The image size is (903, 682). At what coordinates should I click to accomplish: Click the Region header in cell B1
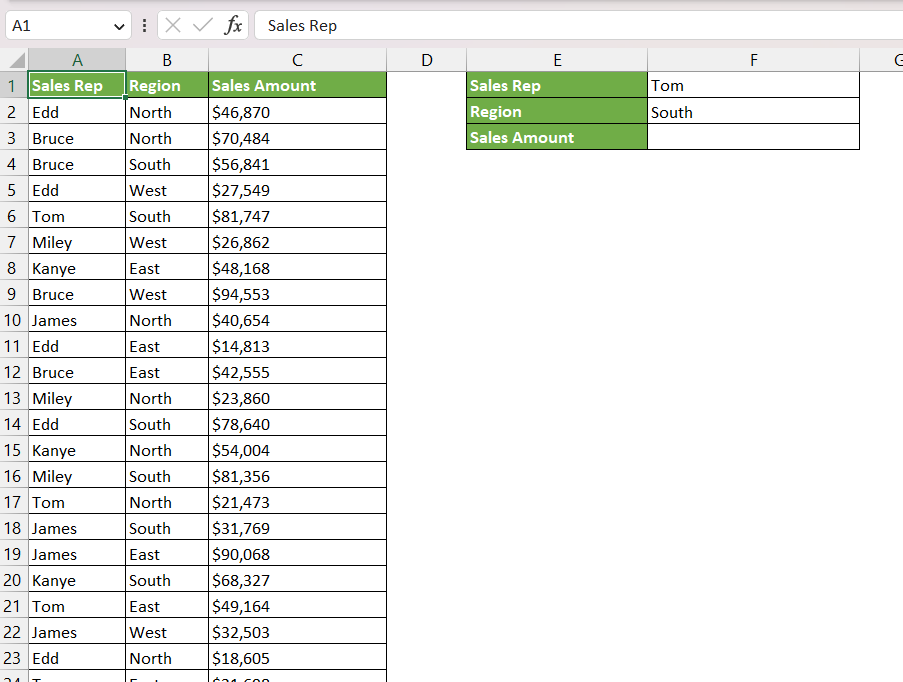coord(167,85)
